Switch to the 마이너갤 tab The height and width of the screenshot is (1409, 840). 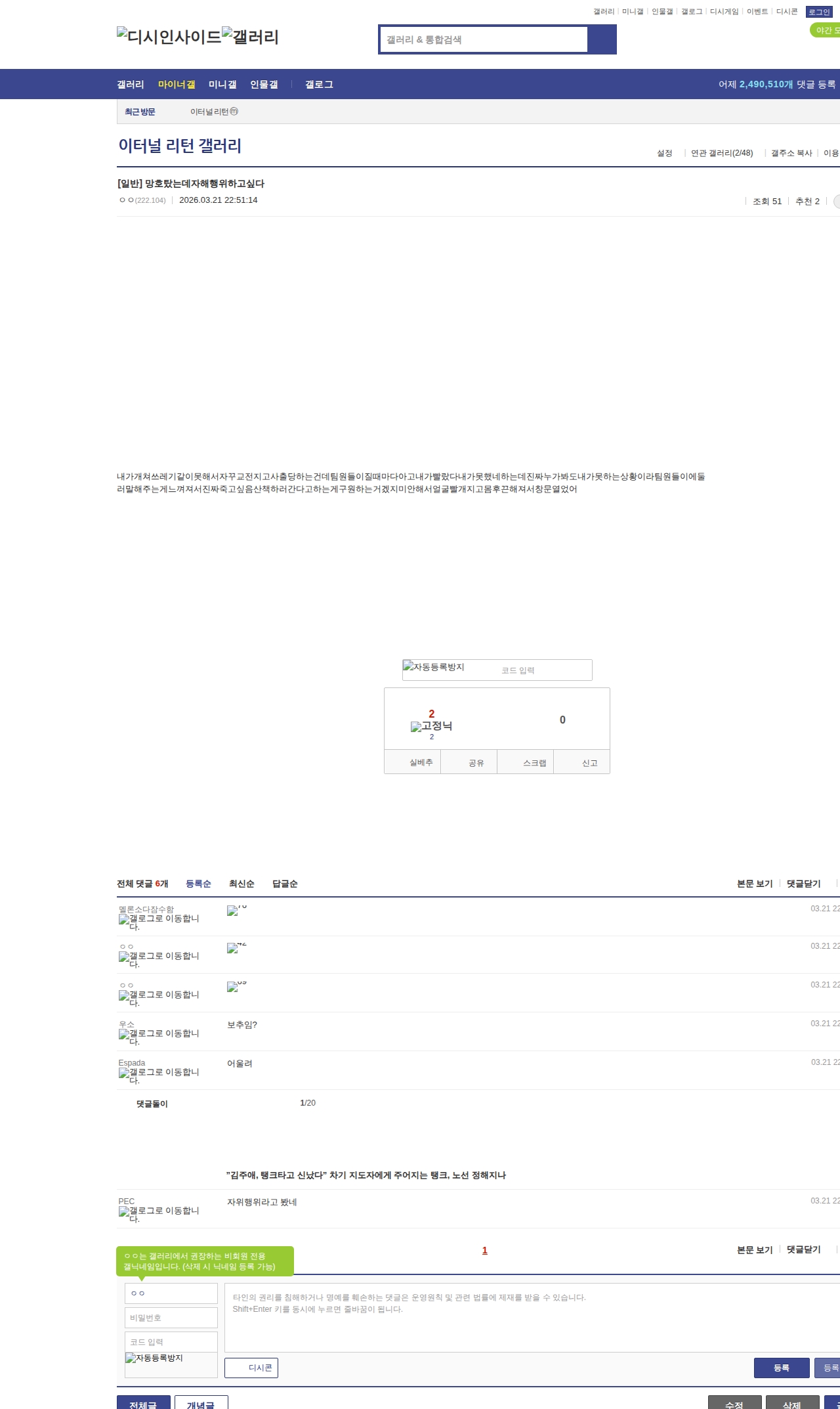177,85
